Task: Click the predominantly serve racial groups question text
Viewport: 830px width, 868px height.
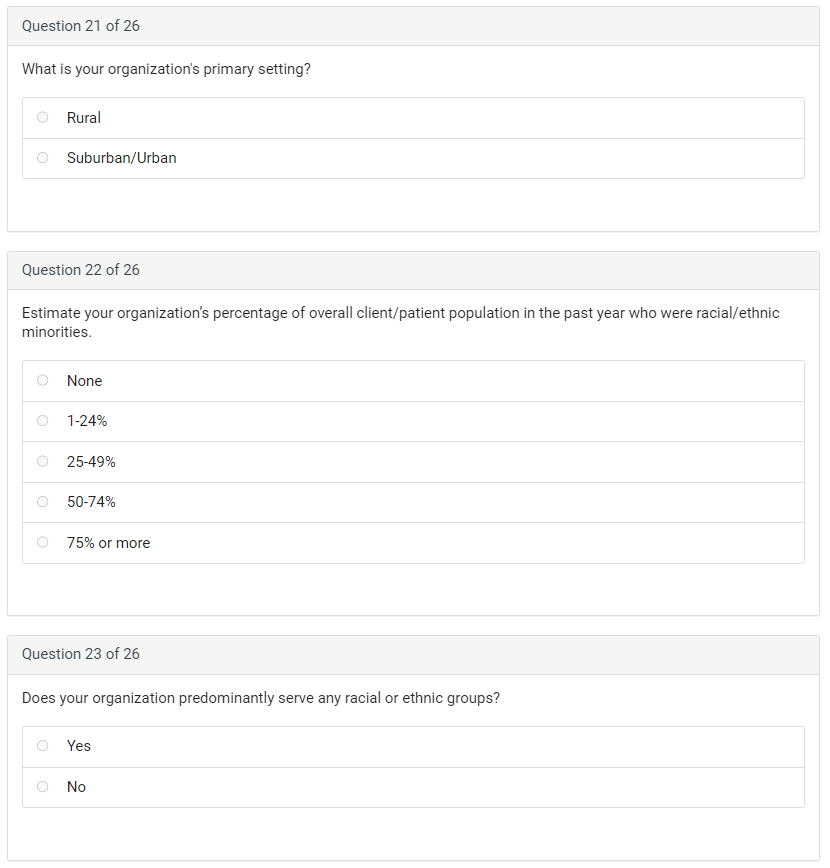Action: pyautogui.click(x=261, y=698)
